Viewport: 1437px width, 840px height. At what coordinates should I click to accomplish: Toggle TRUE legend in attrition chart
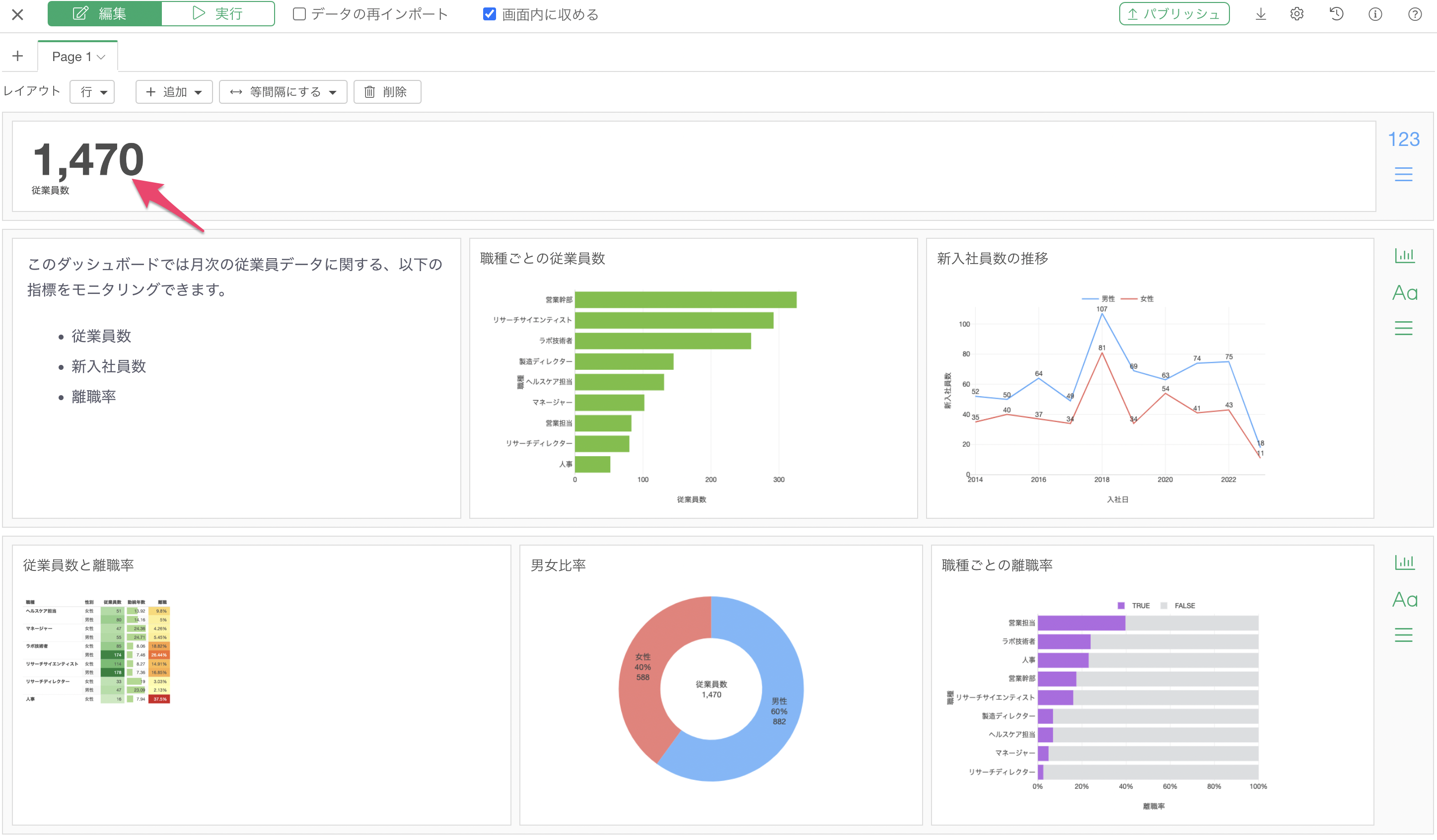[x=1134, y=606]
